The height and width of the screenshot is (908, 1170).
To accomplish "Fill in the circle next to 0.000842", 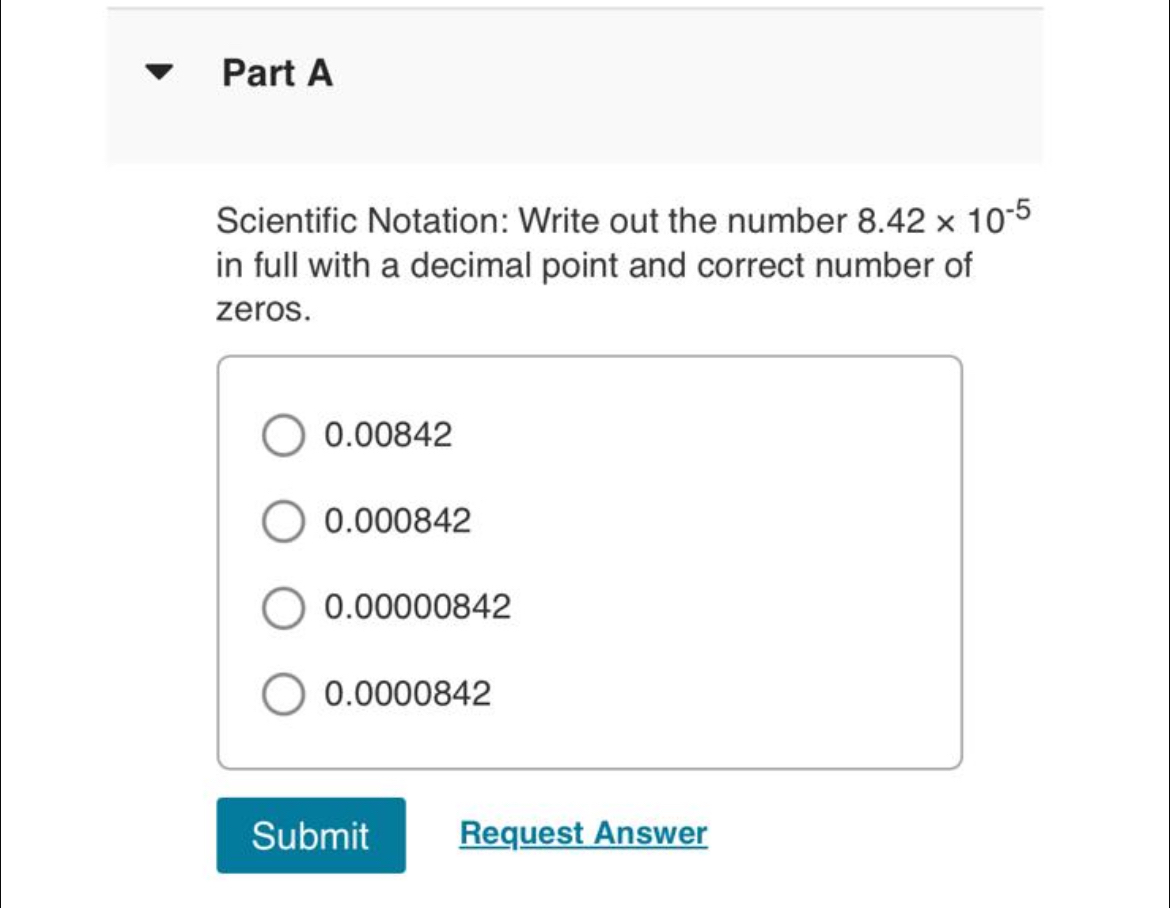I will pyautogui.click(x=283, y=521).
